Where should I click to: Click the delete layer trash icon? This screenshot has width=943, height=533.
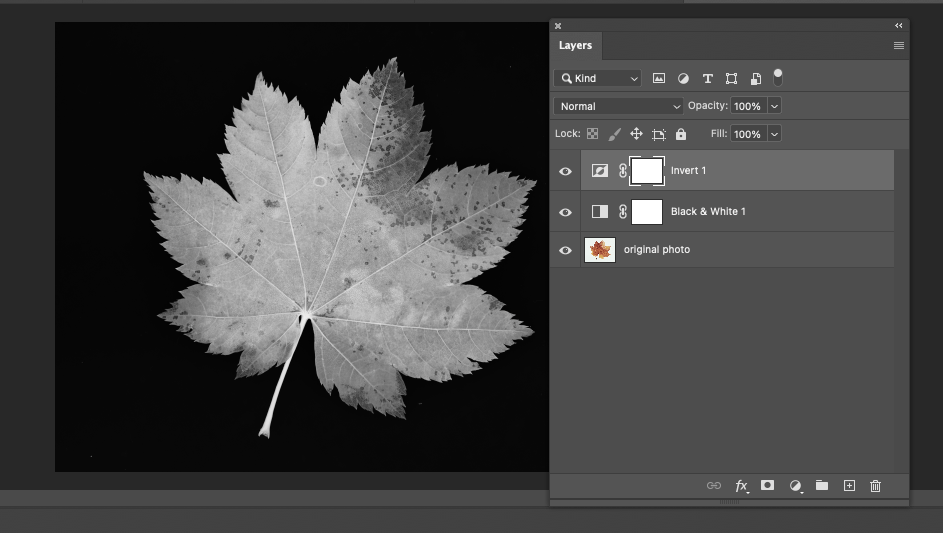875,486
